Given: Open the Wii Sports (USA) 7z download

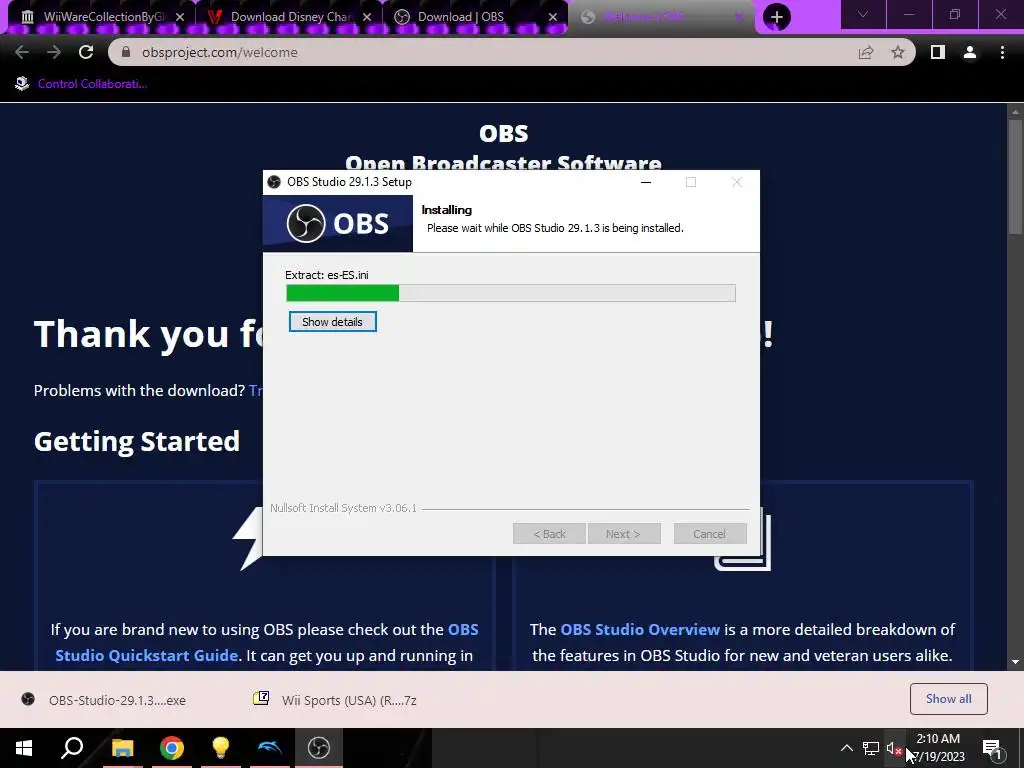Looking at the screenshot, I should tap(336, 700).
